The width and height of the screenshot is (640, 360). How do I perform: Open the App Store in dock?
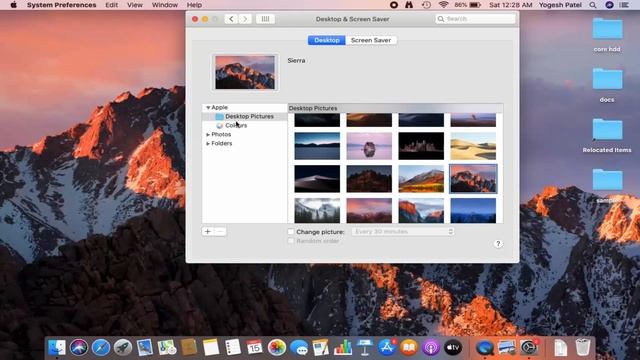pos(387,347)
